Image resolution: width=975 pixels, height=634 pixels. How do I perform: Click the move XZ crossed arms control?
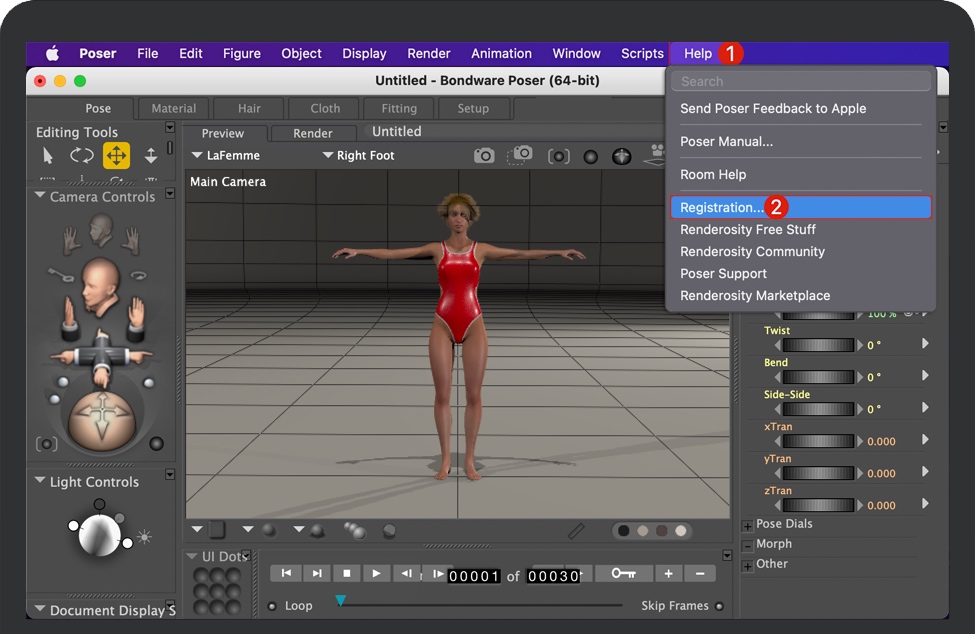point(101,357)
